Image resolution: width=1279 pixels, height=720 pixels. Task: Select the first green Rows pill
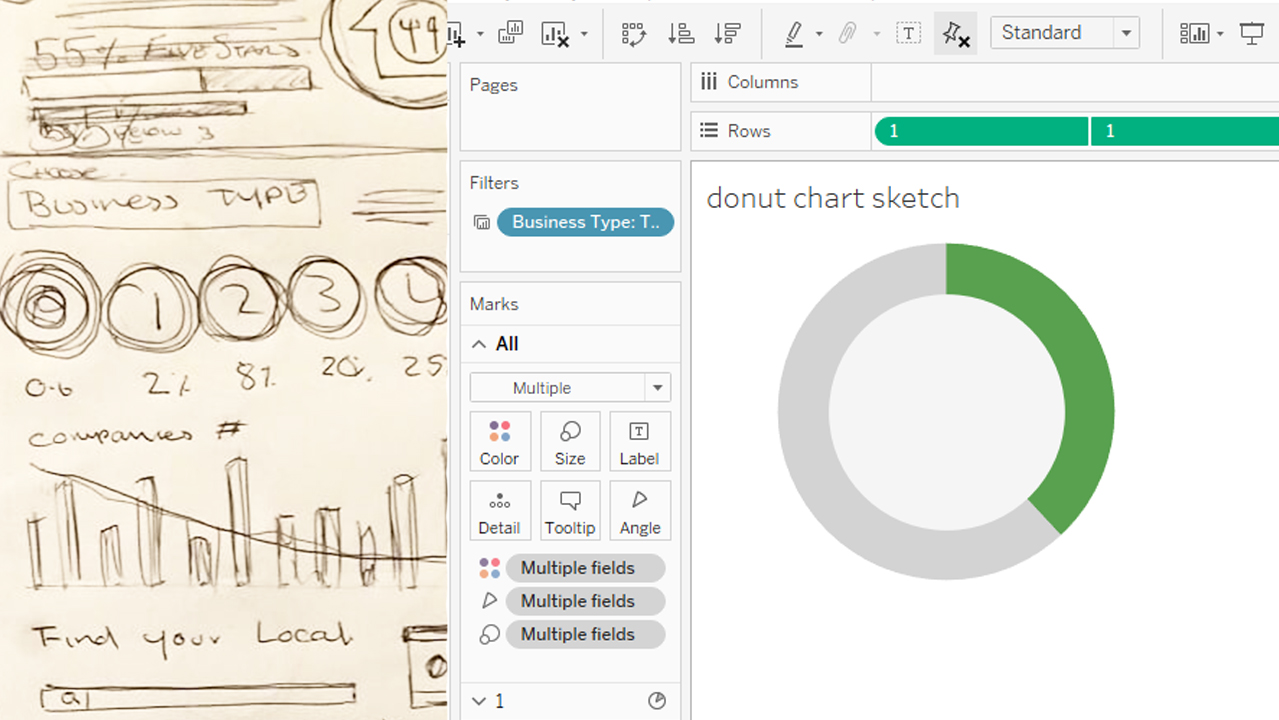(x=980, y=131)
